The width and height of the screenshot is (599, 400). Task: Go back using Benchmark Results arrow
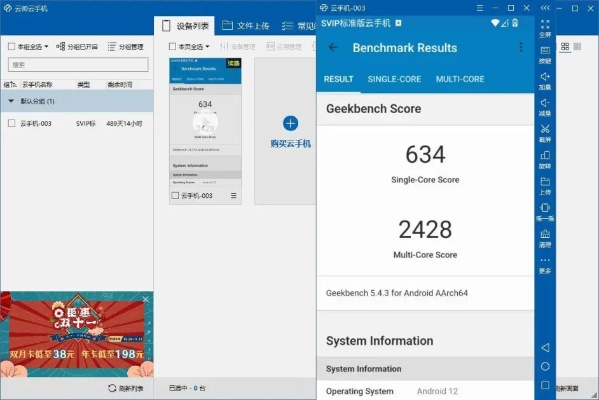pyautogui.click(x=333, y=47)
